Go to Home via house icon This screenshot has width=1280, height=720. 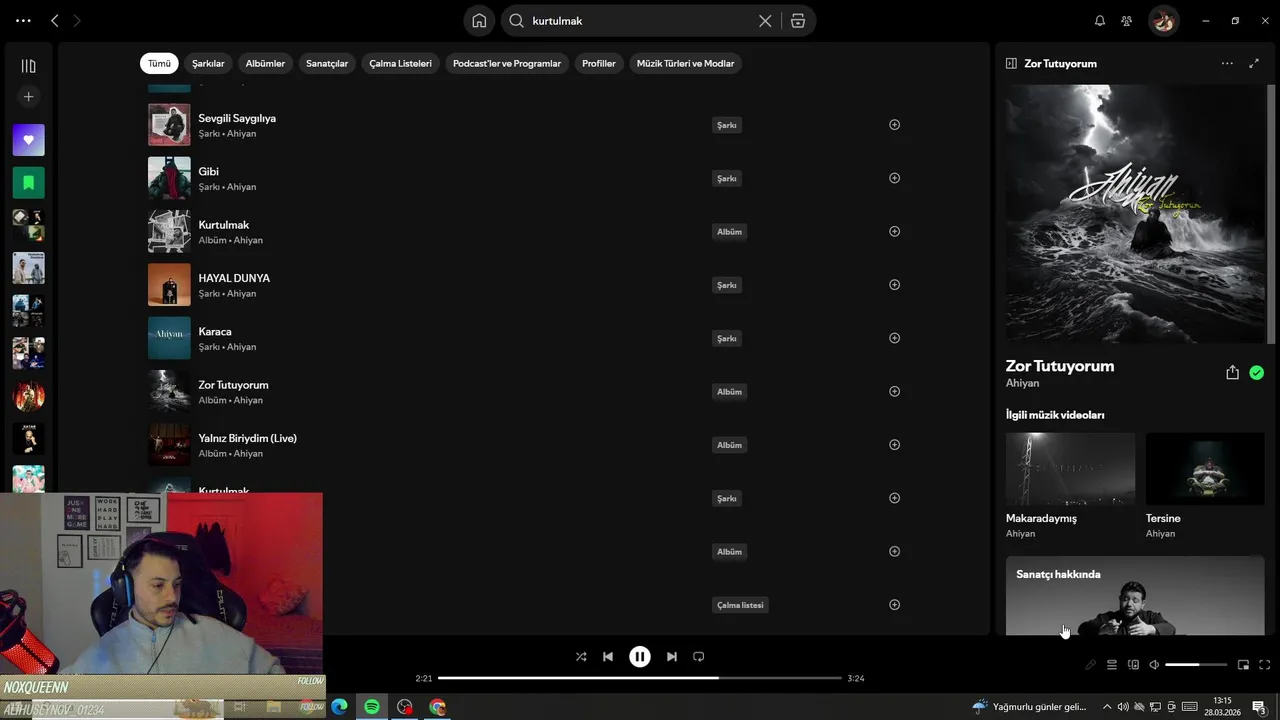[479, 20]
